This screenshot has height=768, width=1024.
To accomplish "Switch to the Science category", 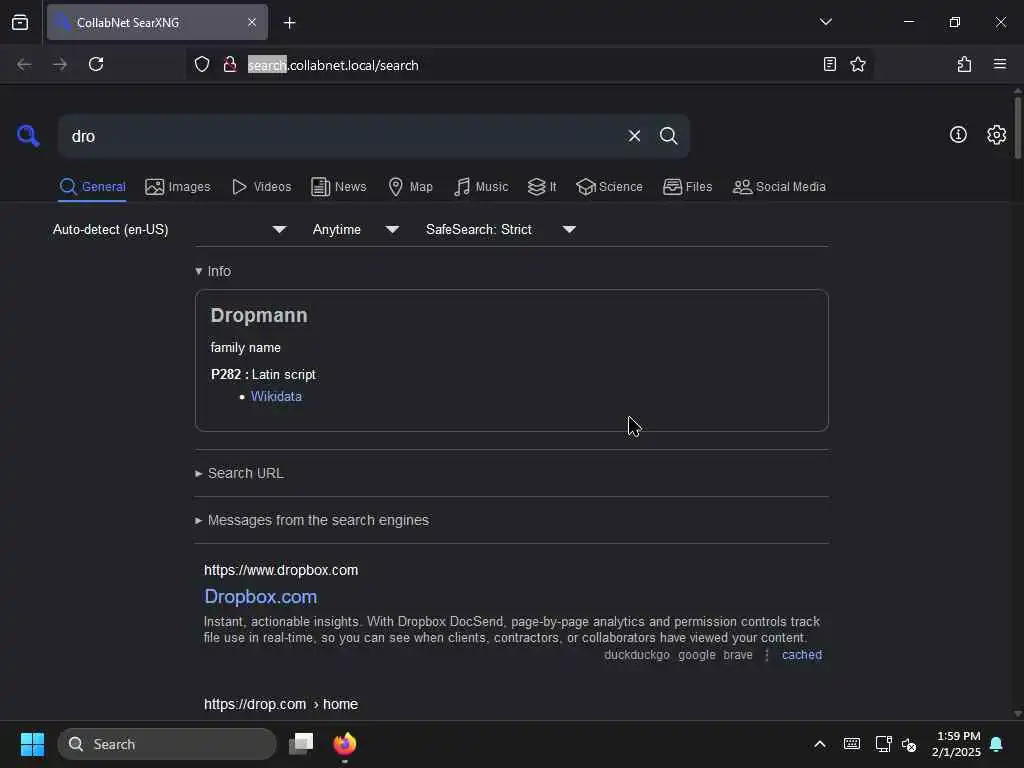I will click(x=609, y=187).
